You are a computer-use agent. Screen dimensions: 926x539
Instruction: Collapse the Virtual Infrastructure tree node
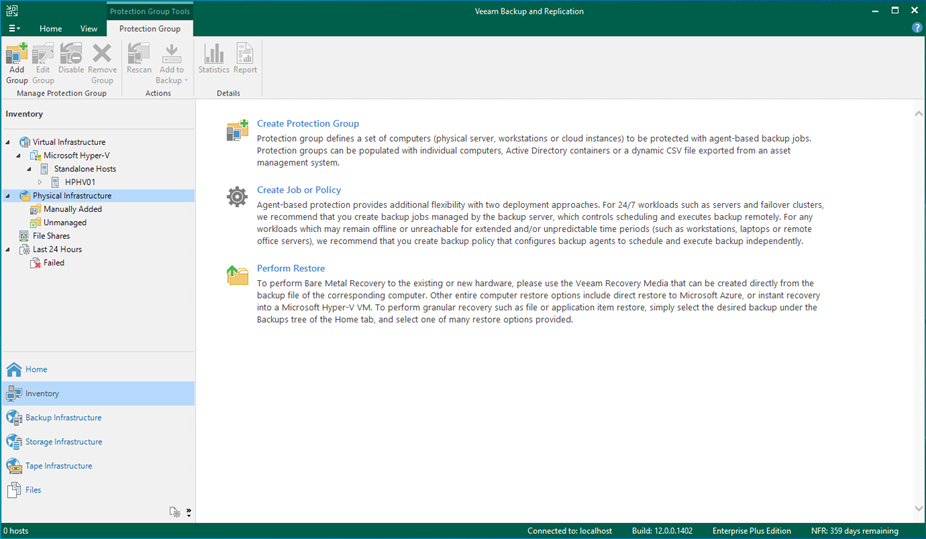pos(8,142)
